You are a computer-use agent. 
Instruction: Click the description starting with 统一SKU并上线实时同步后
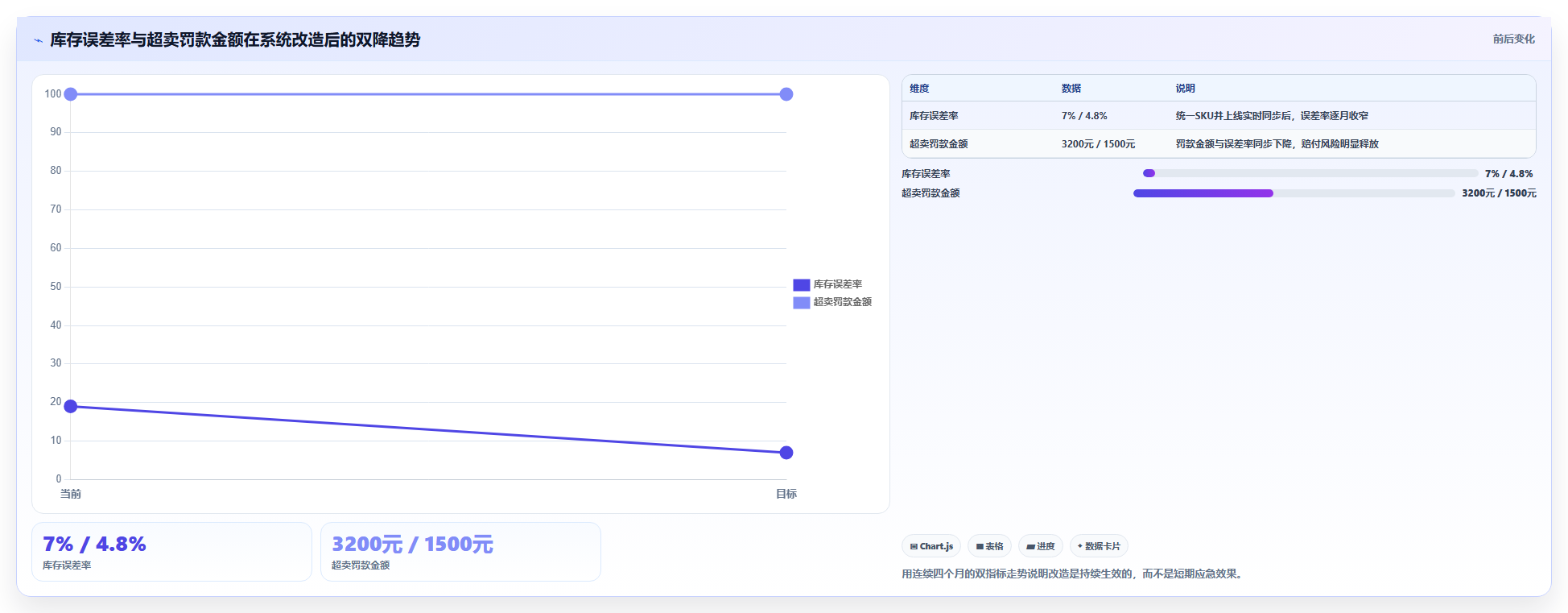(1272, 116)
